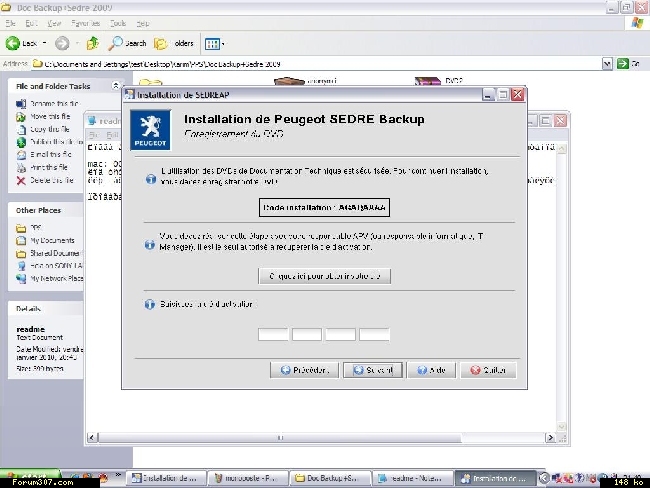650x488 pixels.
Task: Open Search in Explorer toolbar
Action: click(127, 43)
